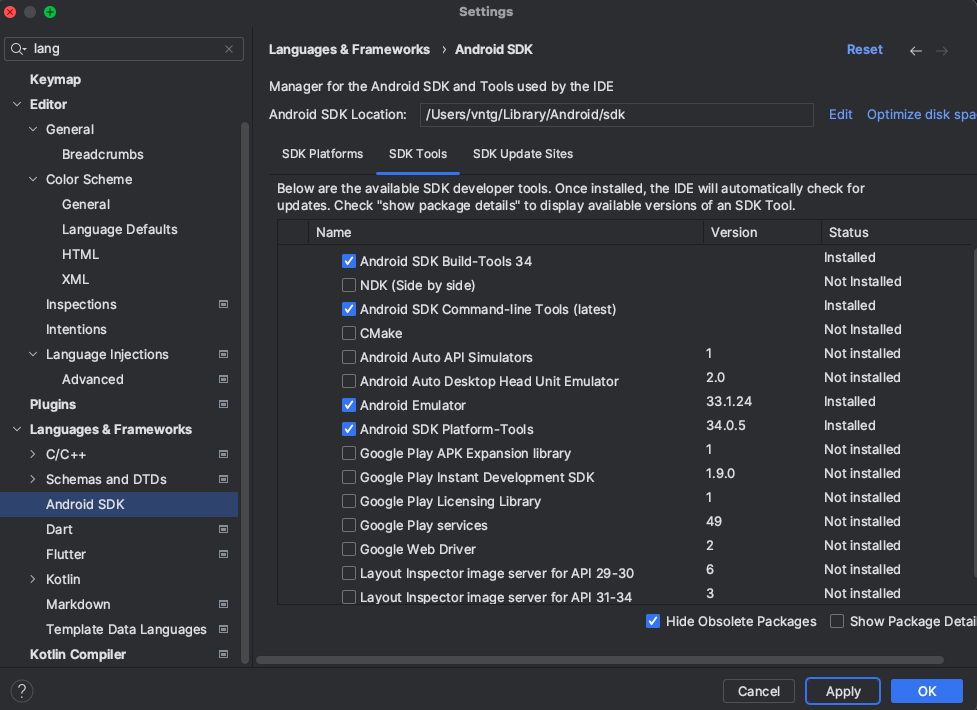Collapse Languages & Frameworks node
This screenshot has width=977, height=710.
[17, 429]
